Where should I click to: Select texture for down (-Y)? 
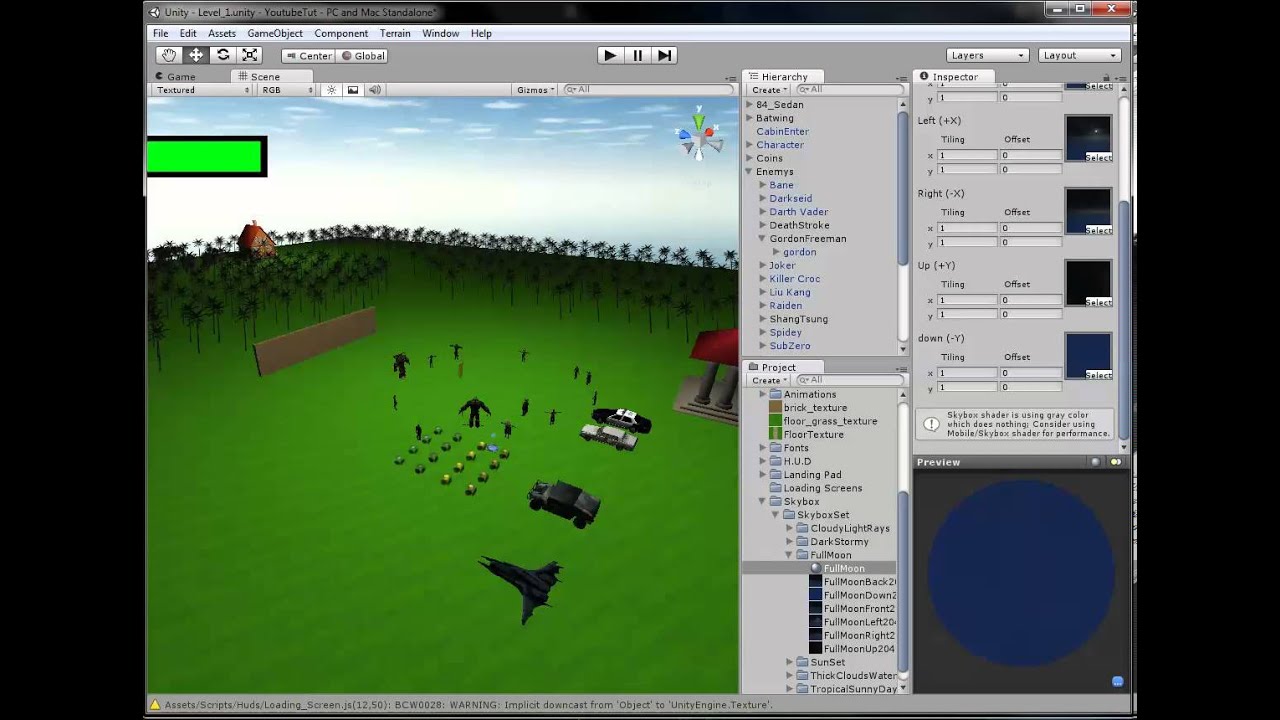[1098, 375]
